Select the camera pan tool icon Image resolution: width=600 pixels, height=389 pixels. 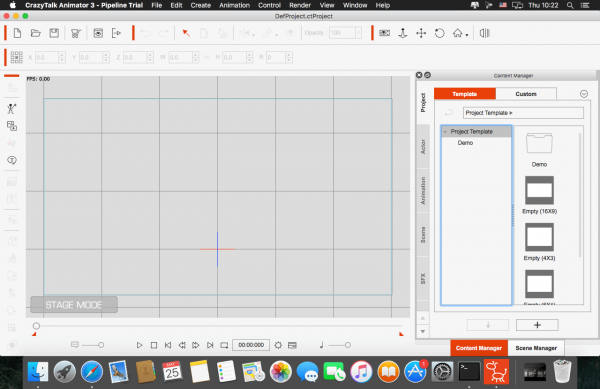point(421,33)
